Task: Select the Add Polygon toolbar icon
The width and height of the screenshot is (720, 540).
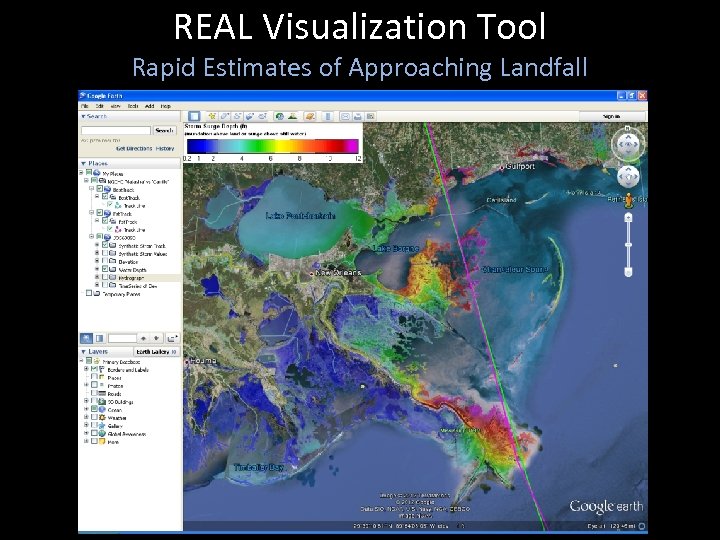Action: point(225,116)
